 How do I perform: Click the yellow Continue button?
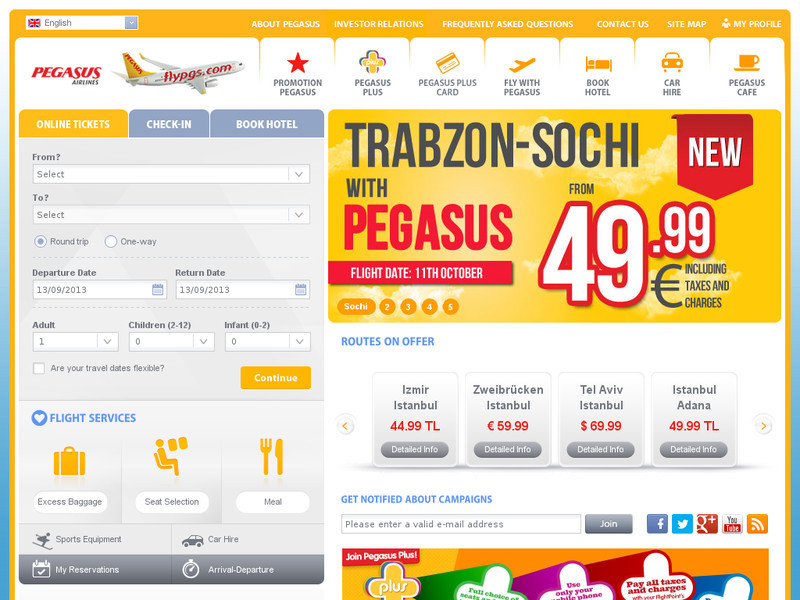point(276,378)
